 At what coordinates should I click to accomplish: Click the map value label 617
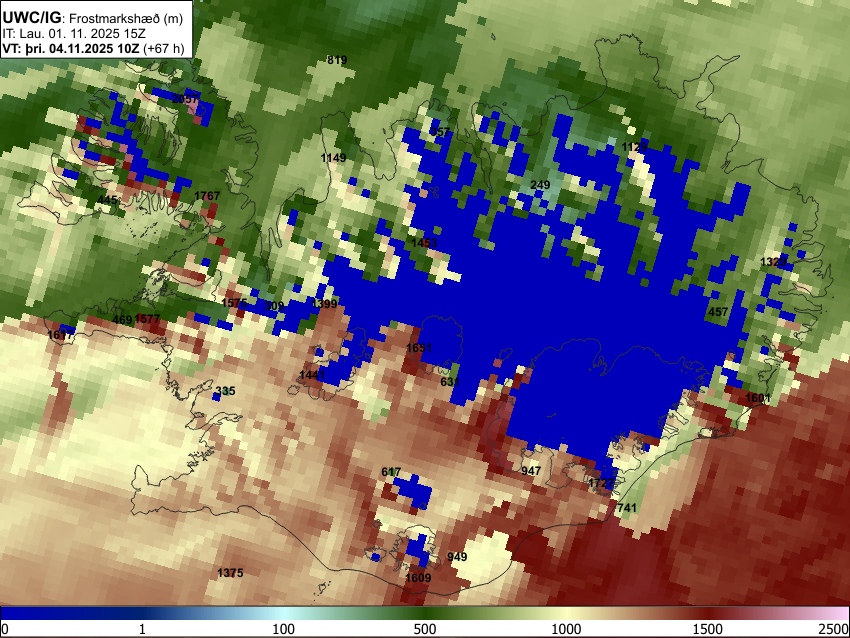pyautogui.click(x=391, y=472)
